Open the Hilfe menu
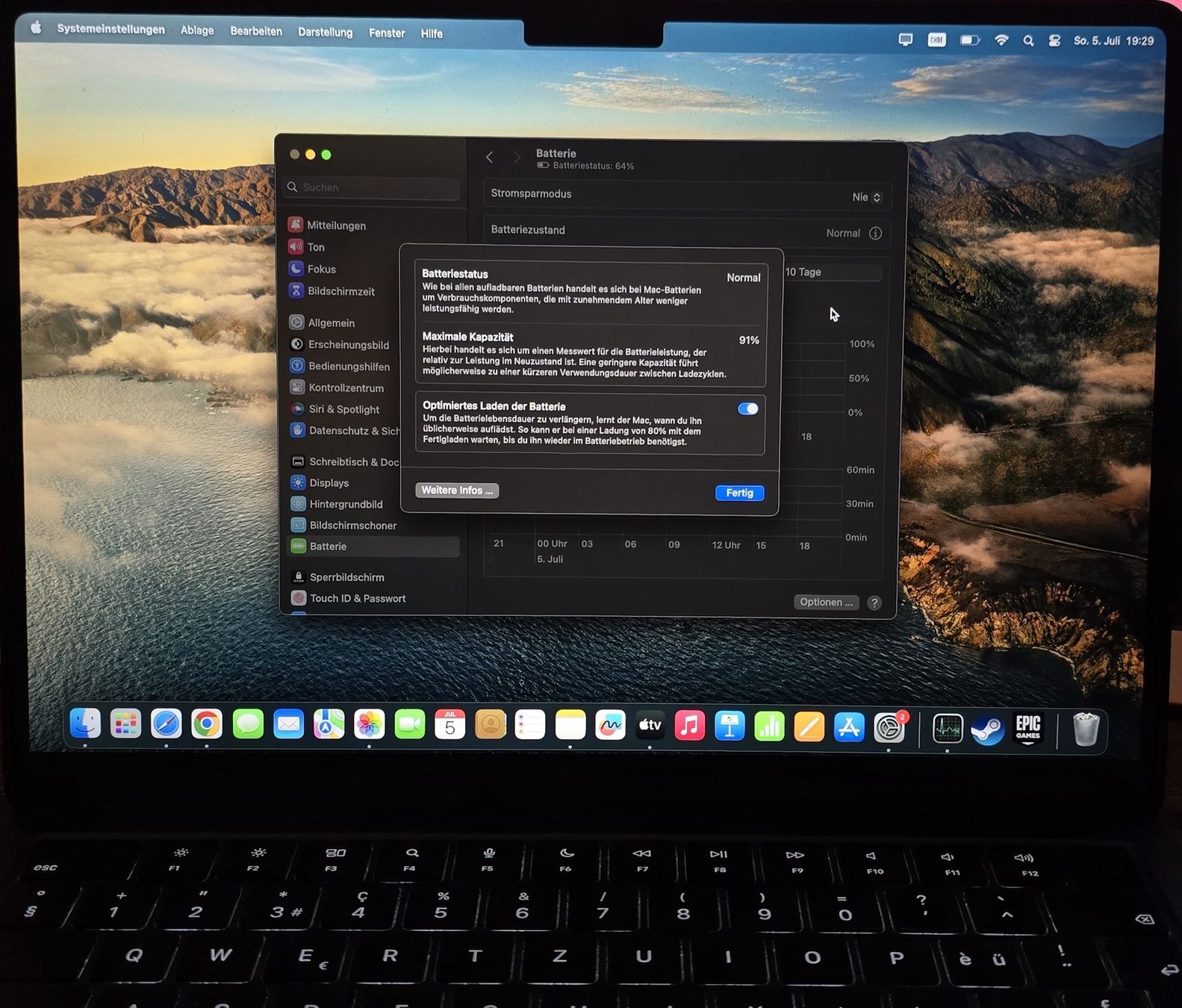The width and height of the screenshot is (1182, 1008). 432,34
